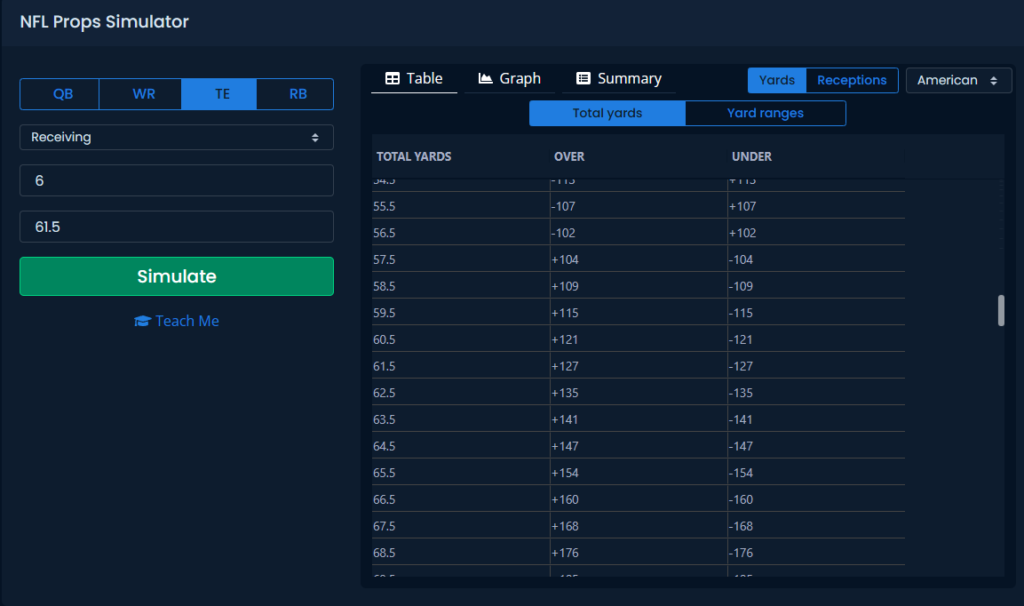Click the -141 under odds cell
This screenshot has width=1024, height=606.
pyautogui.click(x=816, y=420)
